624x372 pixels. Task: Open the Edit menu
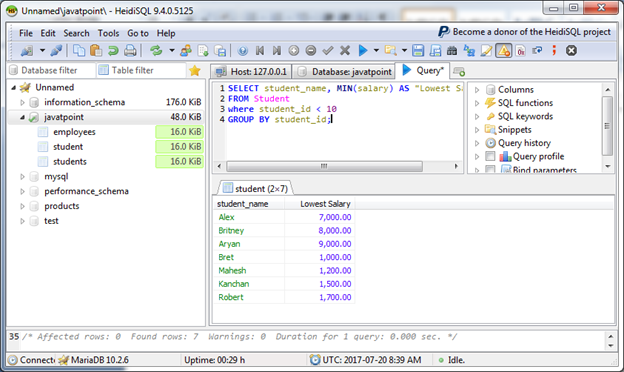[x=48, y=33]
